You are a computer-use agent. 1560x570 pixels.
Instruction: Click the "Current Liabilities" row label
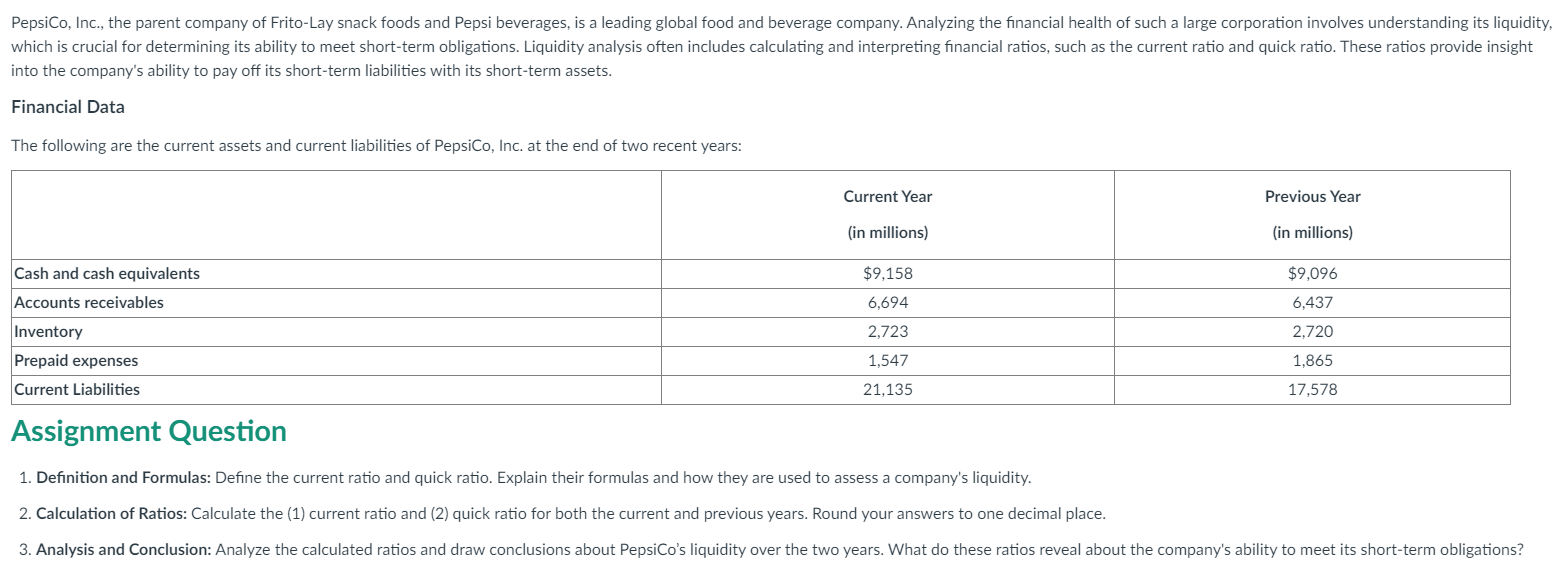pos(77,390)
